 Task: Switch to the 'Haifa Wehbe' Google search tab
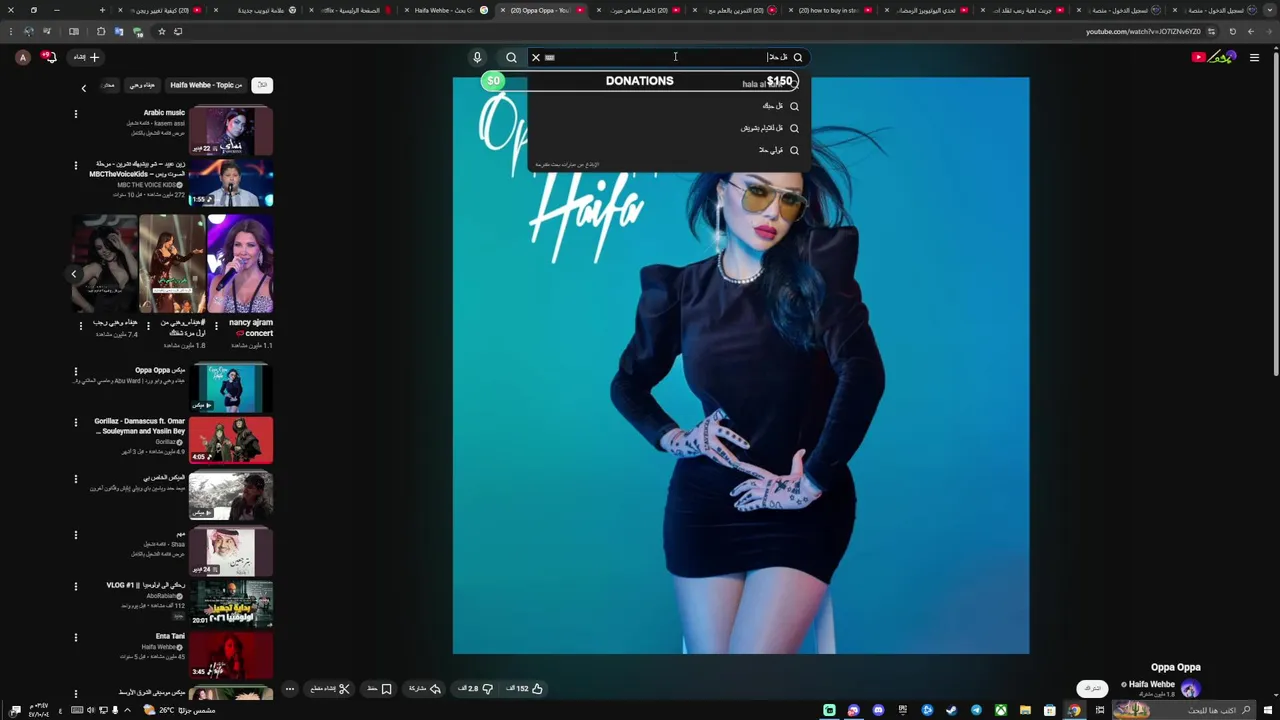click(445, 10)
